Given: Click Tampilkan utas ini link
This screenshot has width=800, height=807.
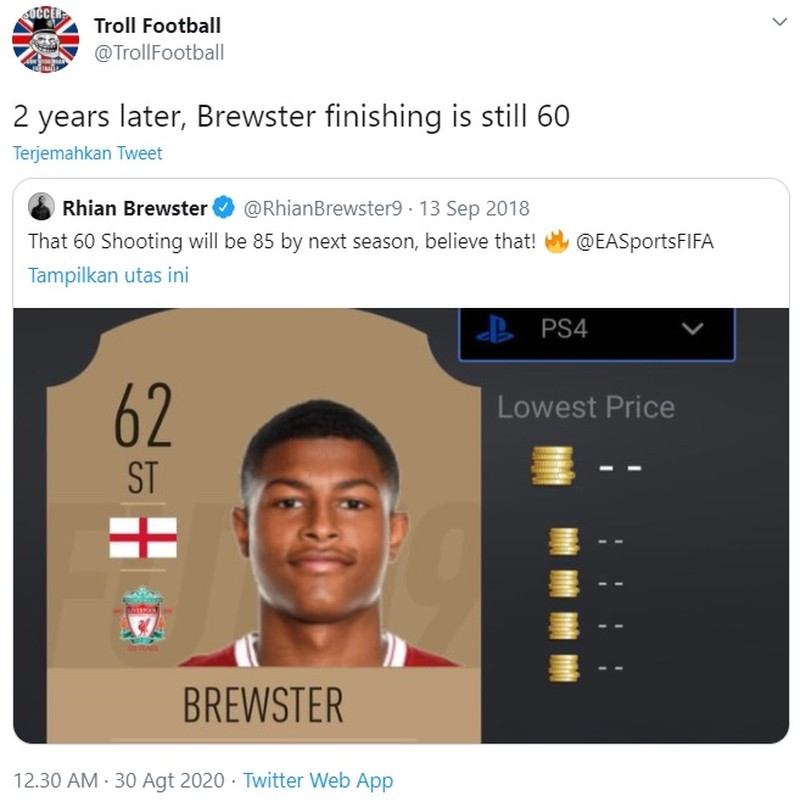Looking at the screenshot, I should [x=108, y=274].
